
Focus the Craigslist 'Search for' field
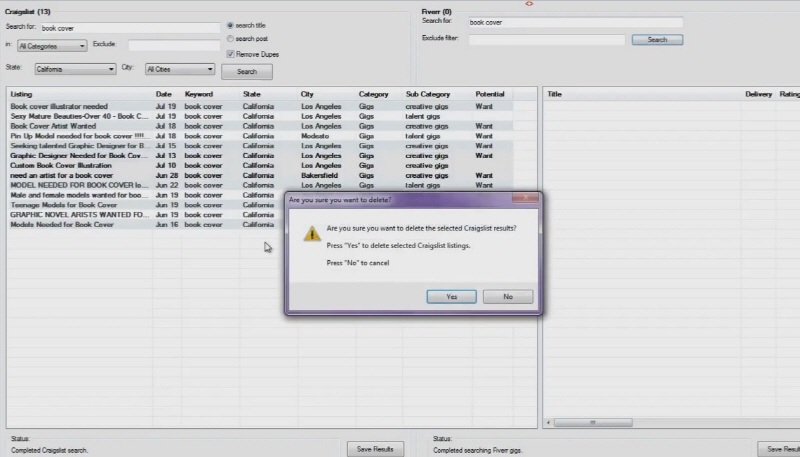tap(130, 28)
